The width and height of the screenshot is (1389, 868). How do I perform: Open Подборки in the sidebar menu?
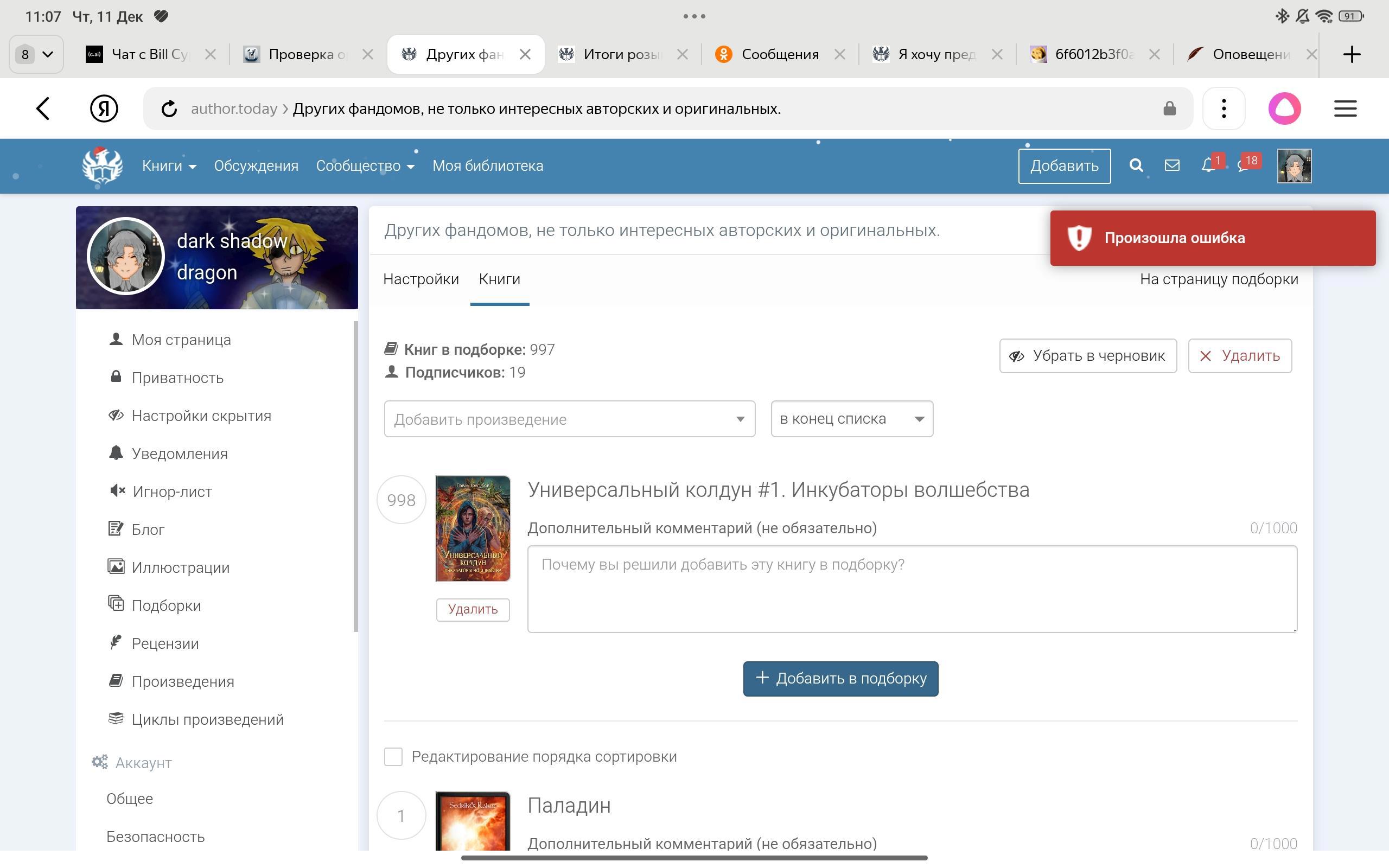166,605
